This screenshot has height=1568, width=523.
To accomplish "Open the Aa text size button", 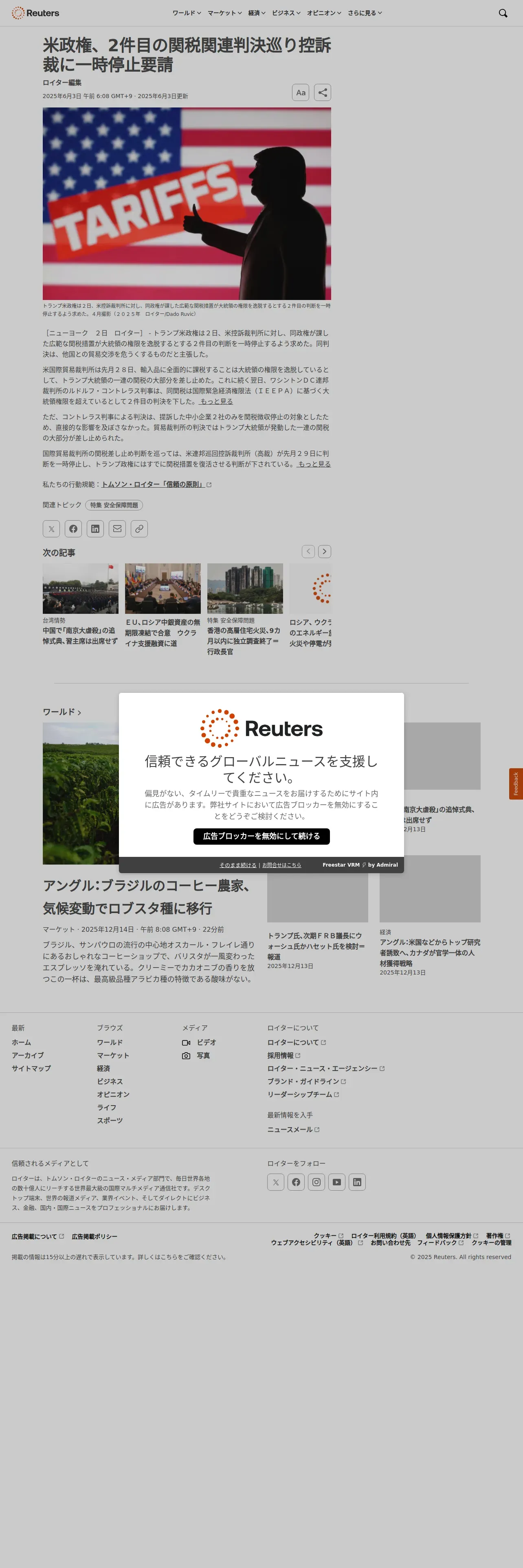I will [301, 92].
